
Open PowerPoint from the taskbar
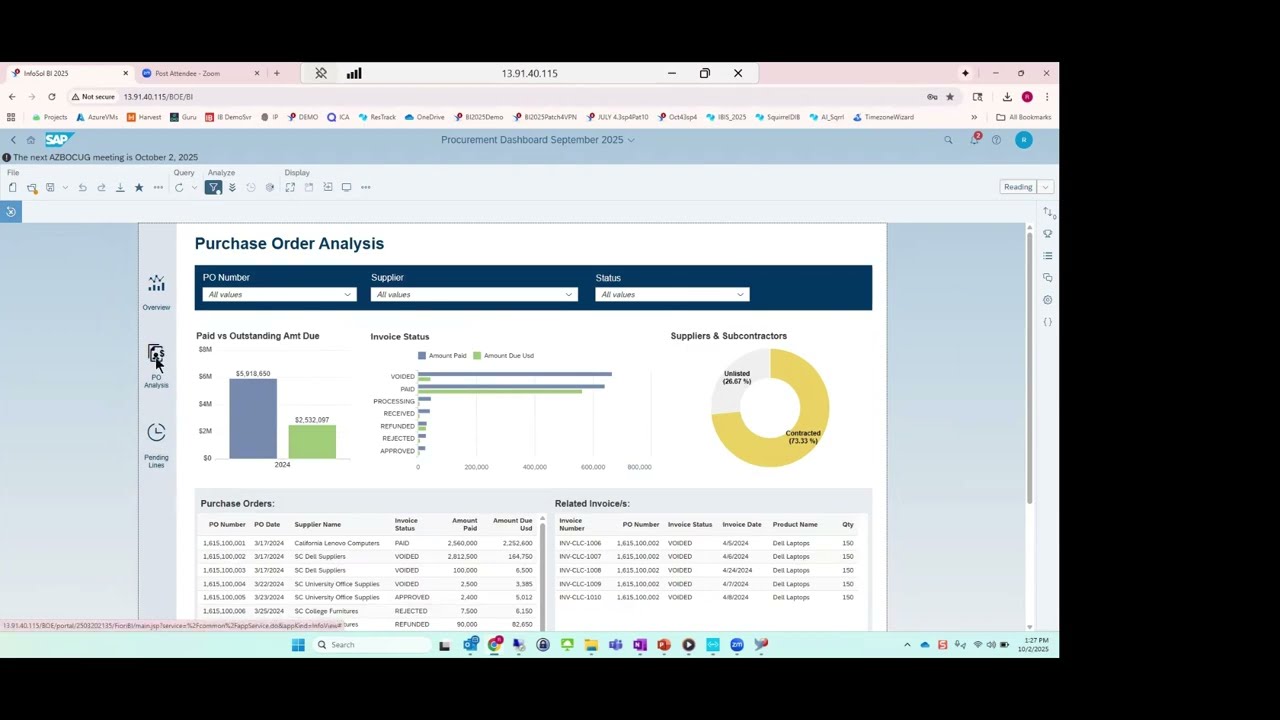click(x=664, y=645)
